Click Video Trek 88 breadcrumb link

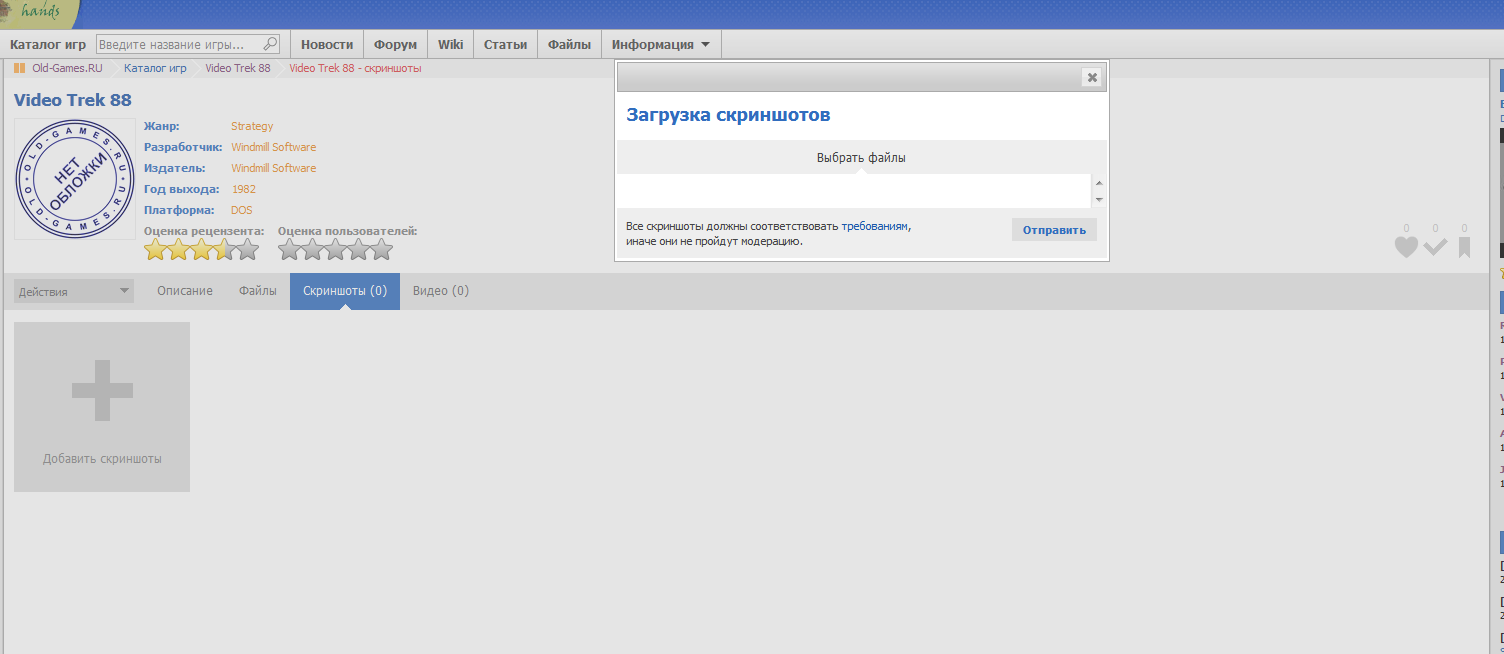click(x=238, y=68)
